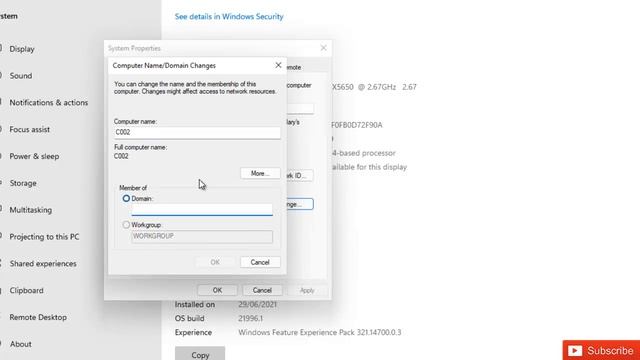Select the Domain radio button
The image size is (640, 360).
click(x=126, y=198)
